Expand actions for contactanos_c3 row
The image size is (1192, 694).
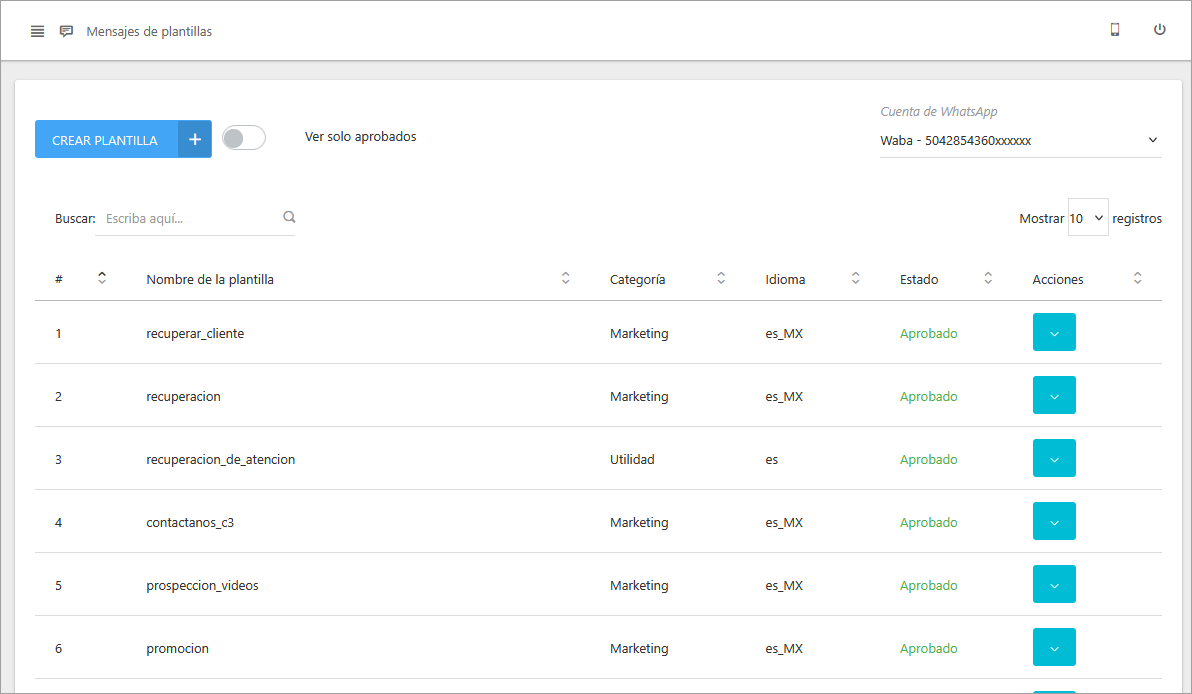[1054, 522]
